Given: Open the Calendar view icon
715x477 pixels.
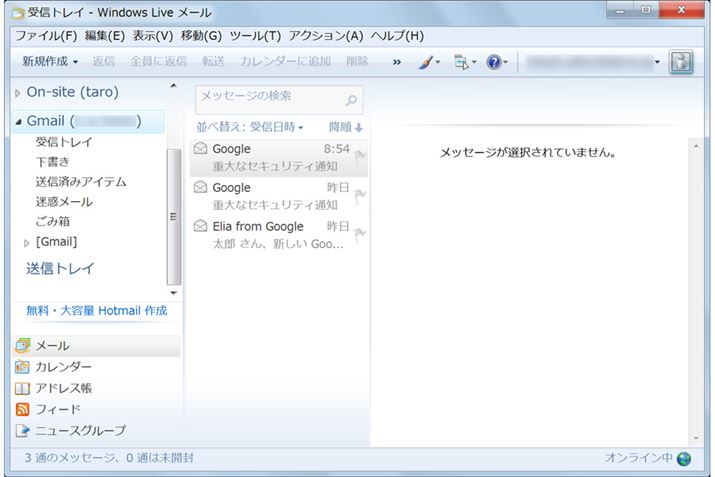Looking at the screenshot, I should coord(22,367).
